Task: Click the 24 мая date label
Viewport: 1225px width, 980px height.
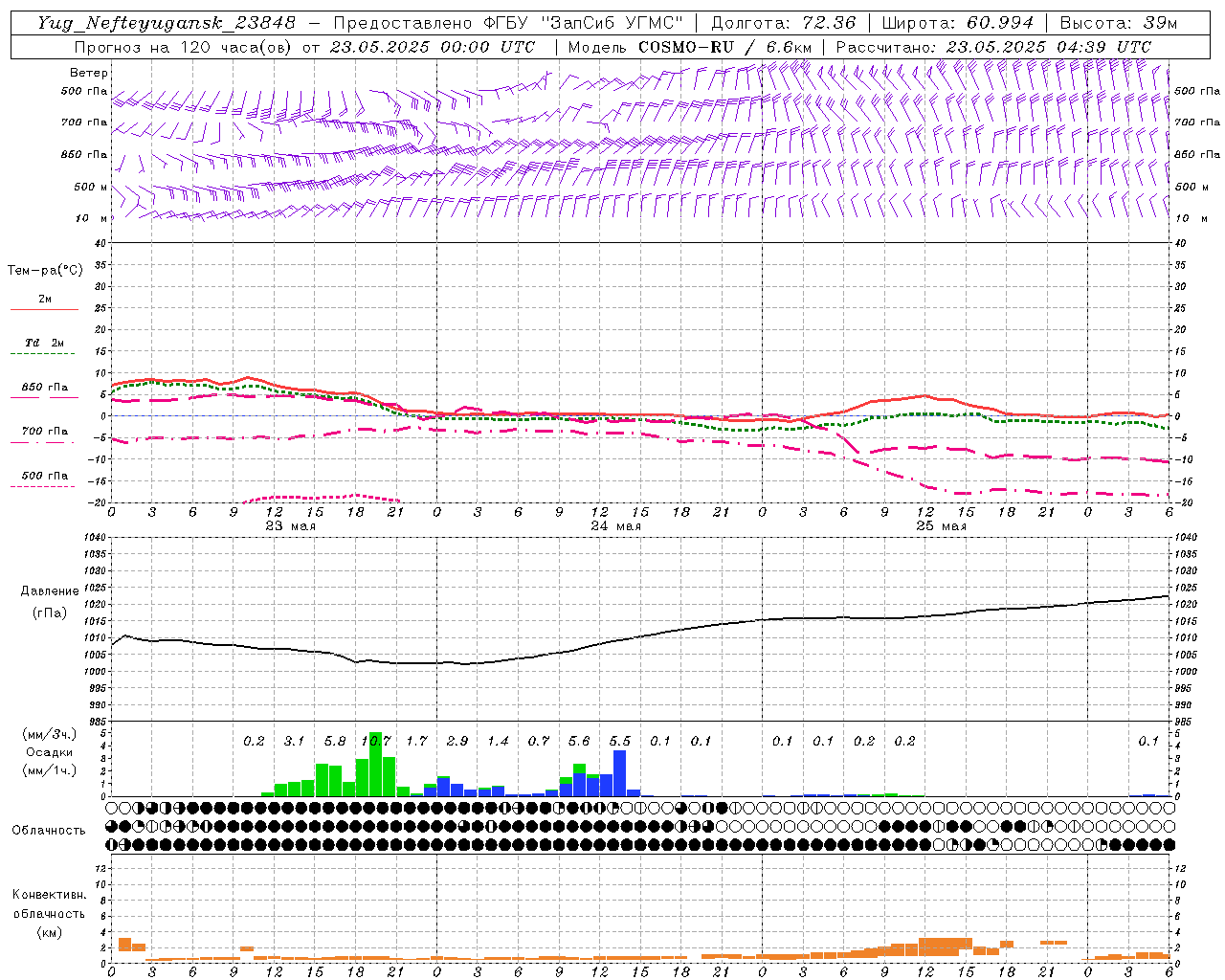Action: 615,525
